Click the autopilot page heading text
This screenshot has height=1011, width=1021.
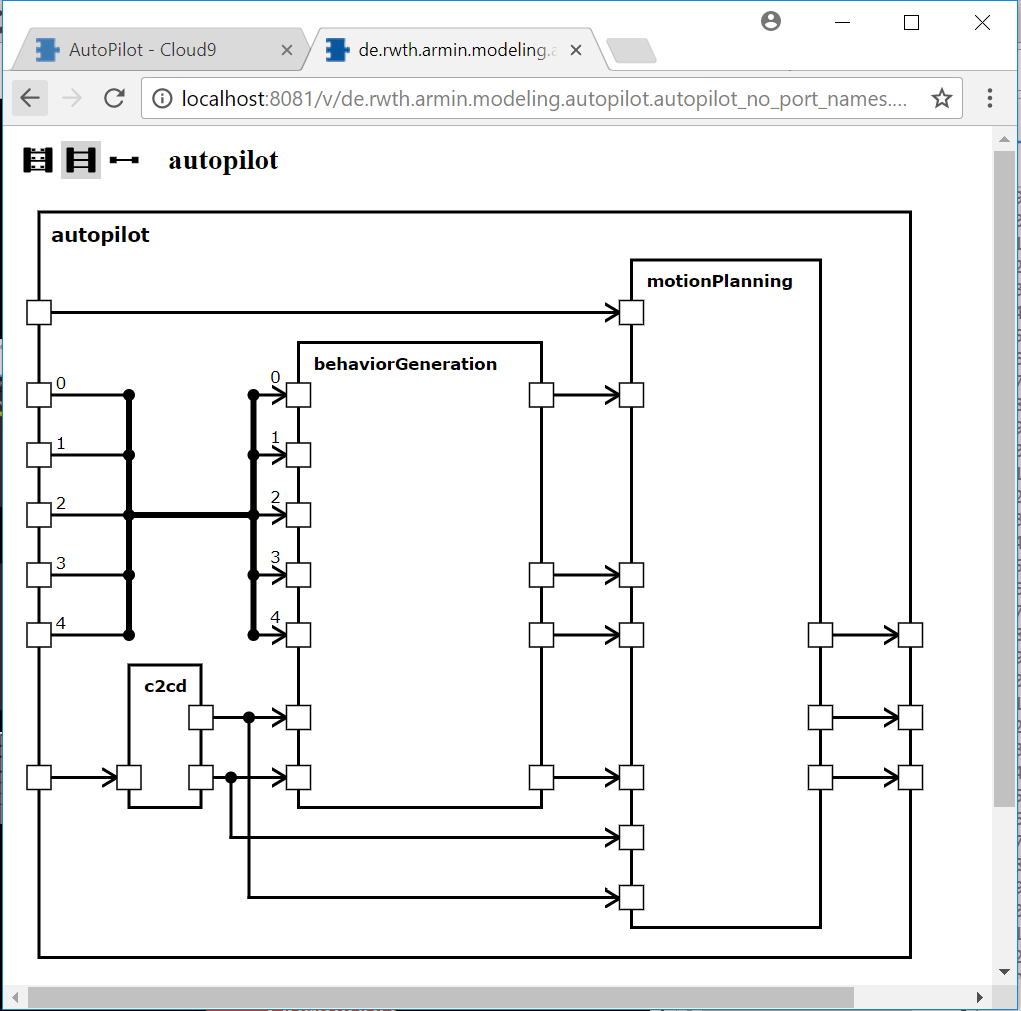coord(223,161)
